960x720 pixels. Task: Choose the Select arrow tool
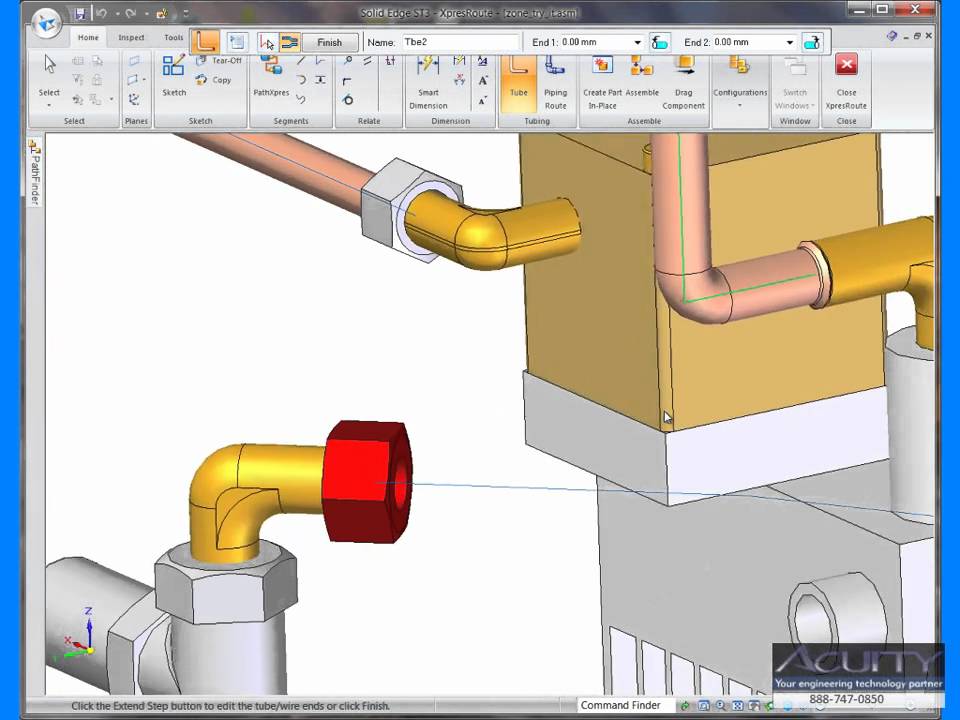(50, 64)
